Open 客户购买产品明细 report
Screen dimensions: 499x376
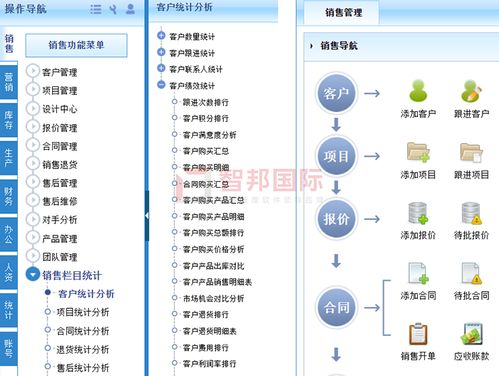(213, 217)
